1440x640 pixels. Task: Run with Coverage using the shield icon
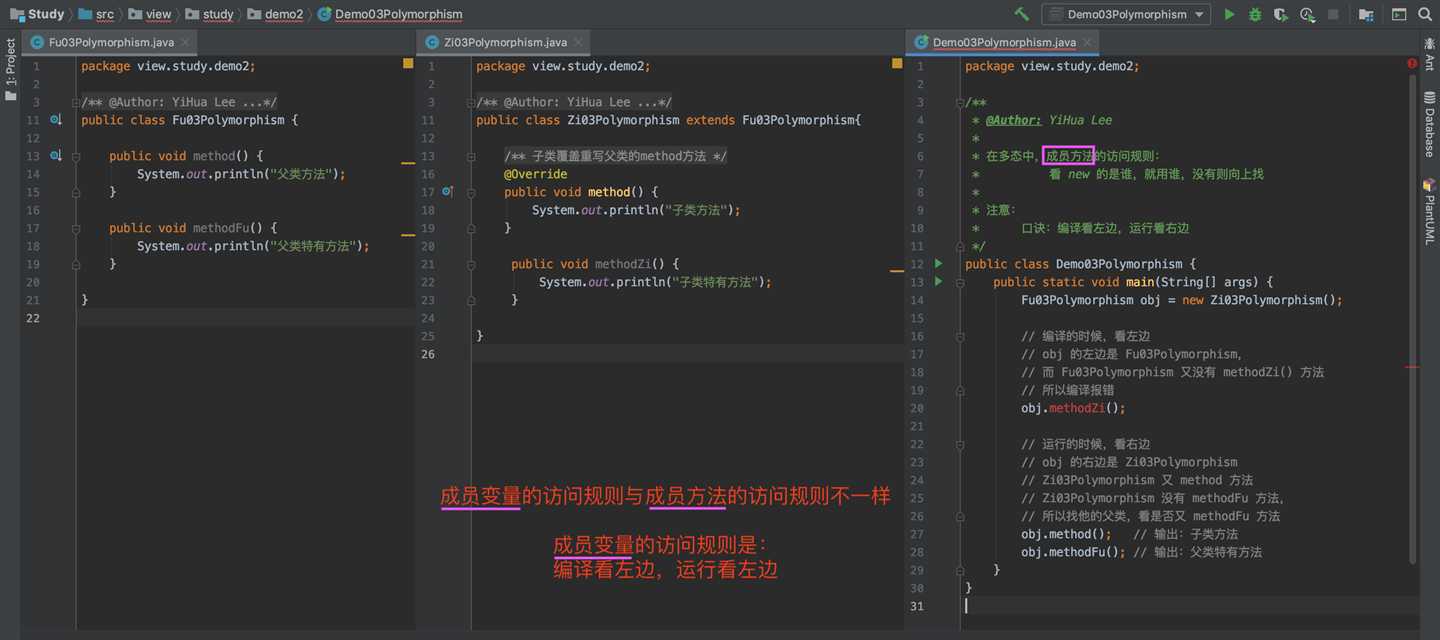pos(1280,14)
